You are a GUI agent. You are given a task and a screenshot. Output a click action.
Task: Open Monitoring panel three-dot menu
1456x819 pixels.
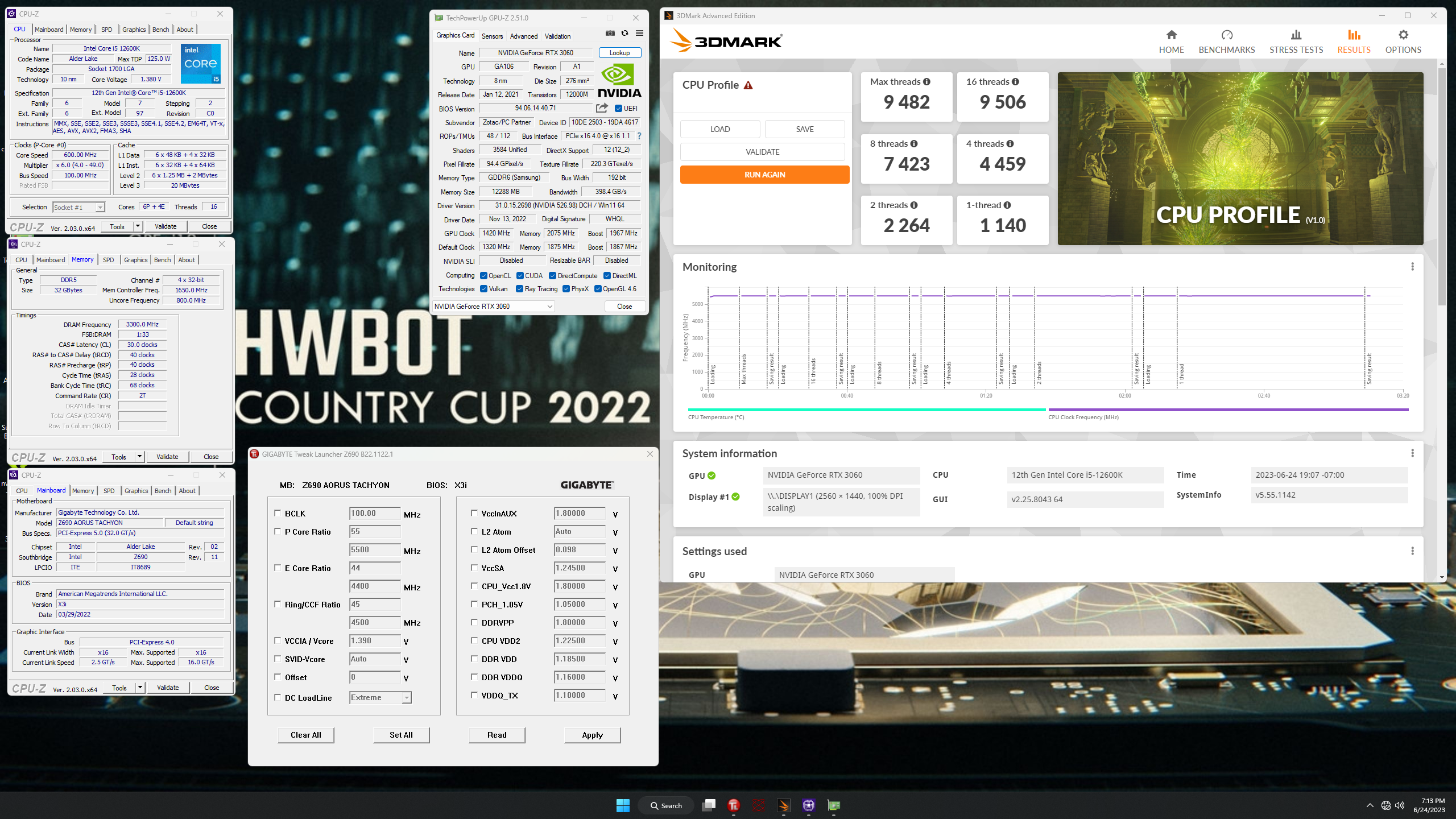pyautogui.click(x=1412, y=267)
